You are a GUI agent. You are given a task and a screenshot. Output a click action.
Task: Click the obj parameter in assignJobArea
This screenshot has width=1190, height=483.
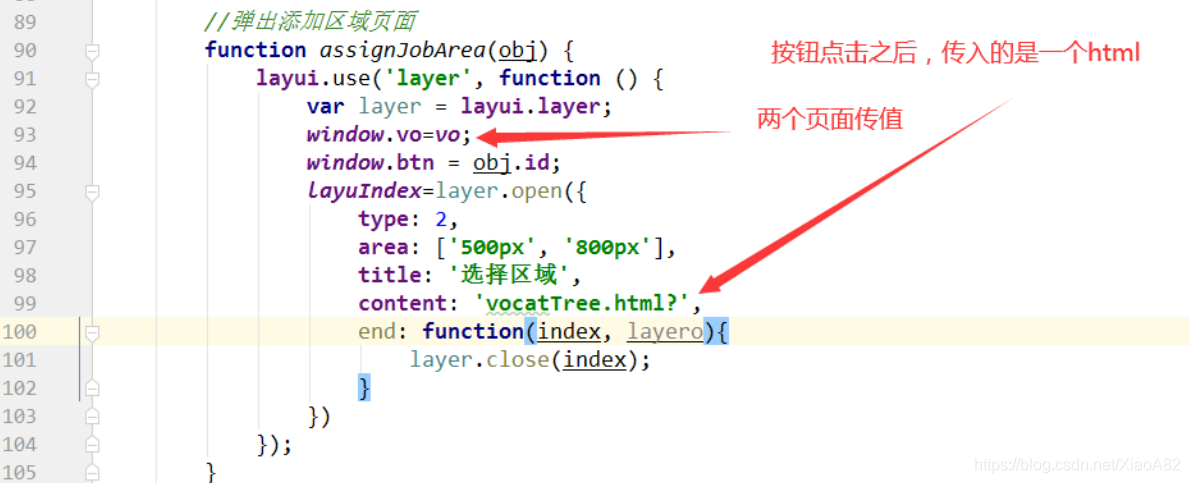coord(512,51)
